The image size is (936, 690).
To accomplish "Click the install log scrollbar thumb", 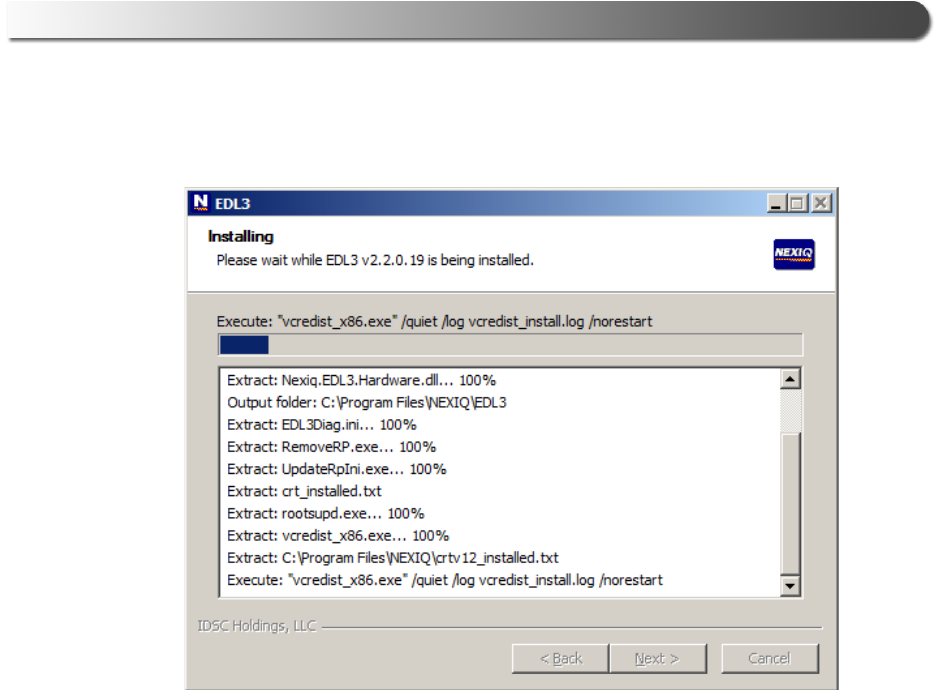I will coord(790,504).
